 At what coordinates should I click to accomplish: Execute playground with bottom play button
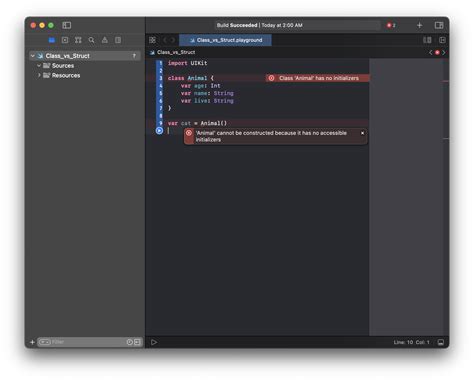pos(154,342)
